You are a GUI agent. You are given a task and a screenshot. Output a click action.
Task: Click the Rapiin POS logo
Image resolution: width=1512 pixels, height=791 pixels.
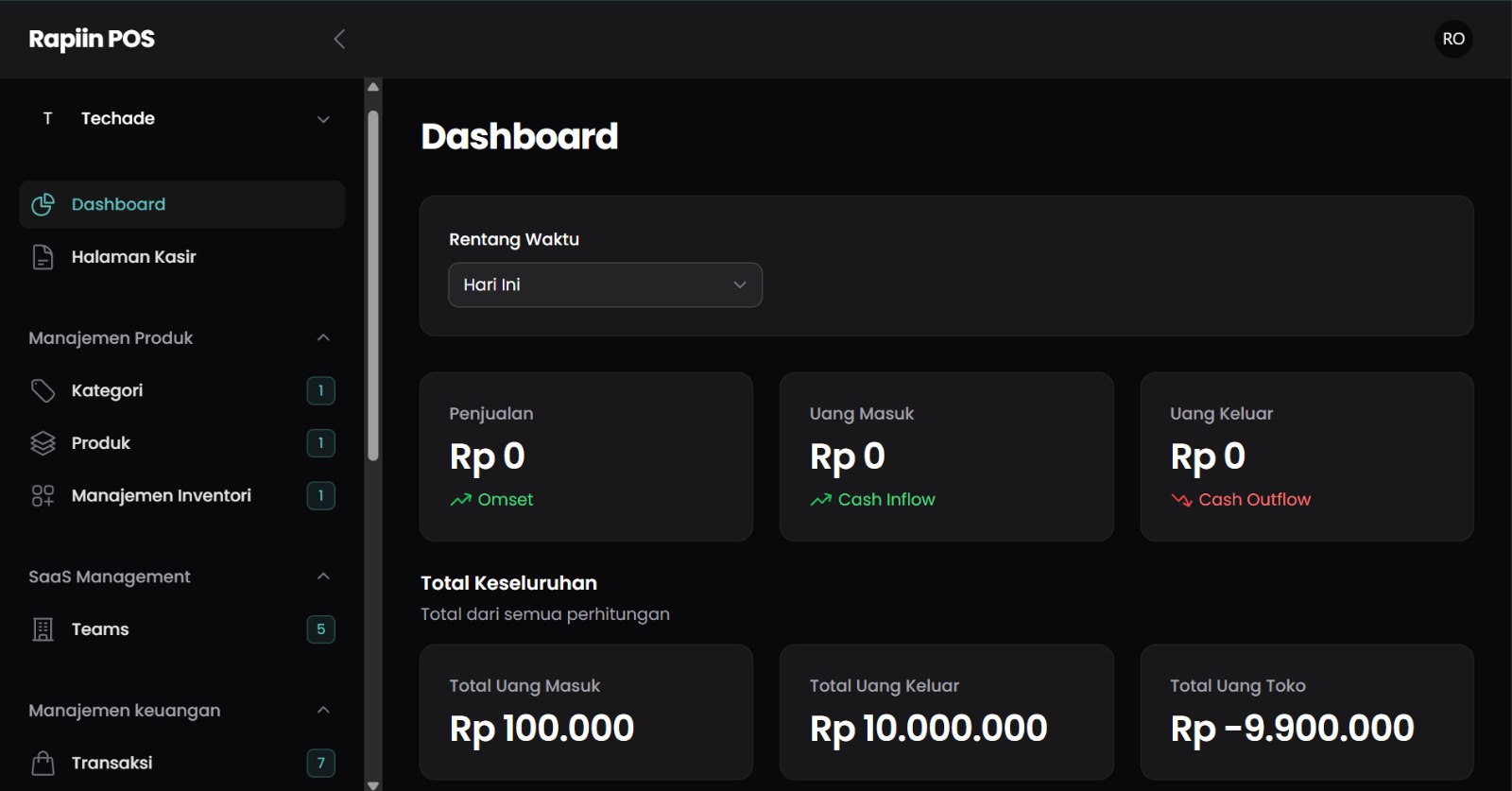click(x=92, y=39)
